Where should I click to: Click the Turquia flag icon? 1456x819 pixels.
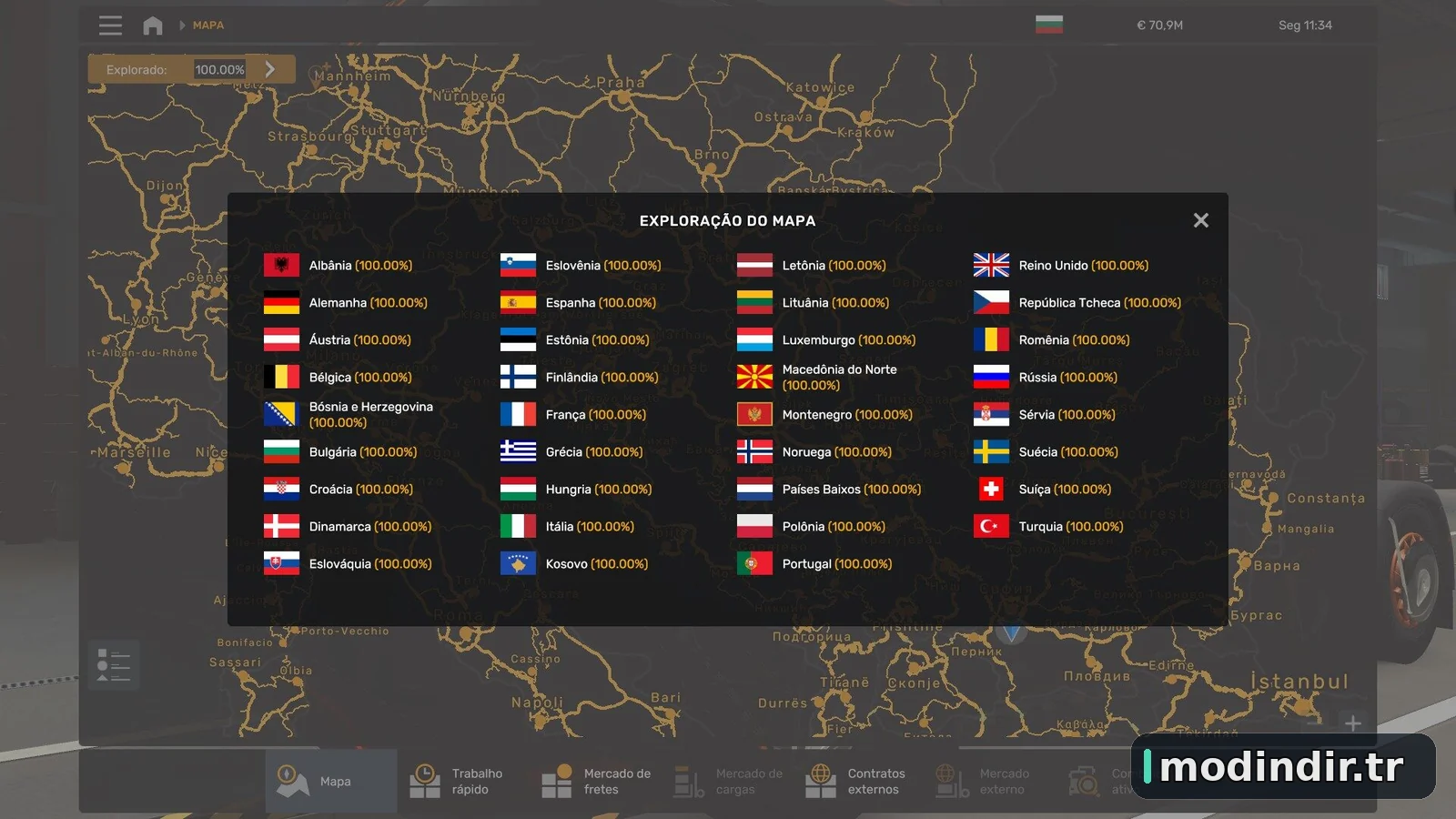[991, 526]
